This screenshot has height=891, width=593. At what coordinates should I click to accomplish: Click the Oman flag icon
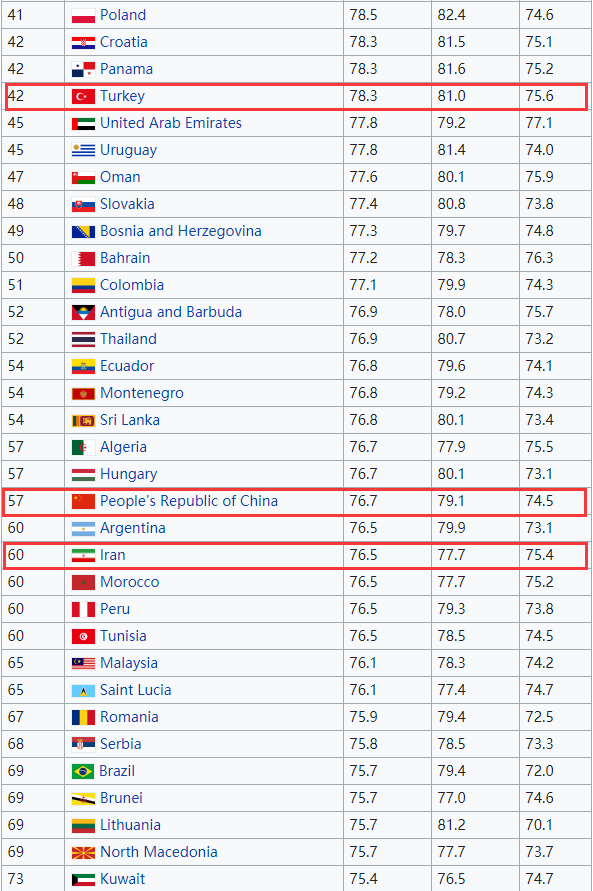tap(83, 177)
